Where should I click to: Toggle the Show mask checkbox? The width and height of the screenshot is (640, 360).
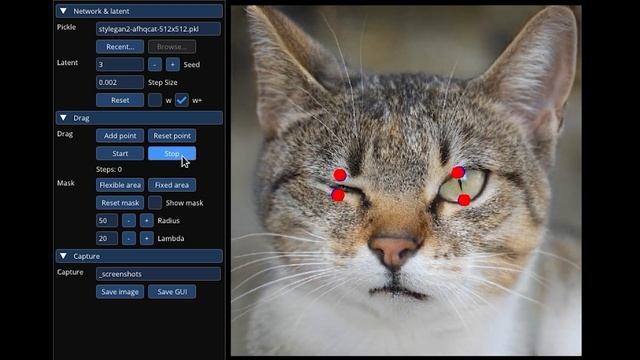(x=155, y=203)
